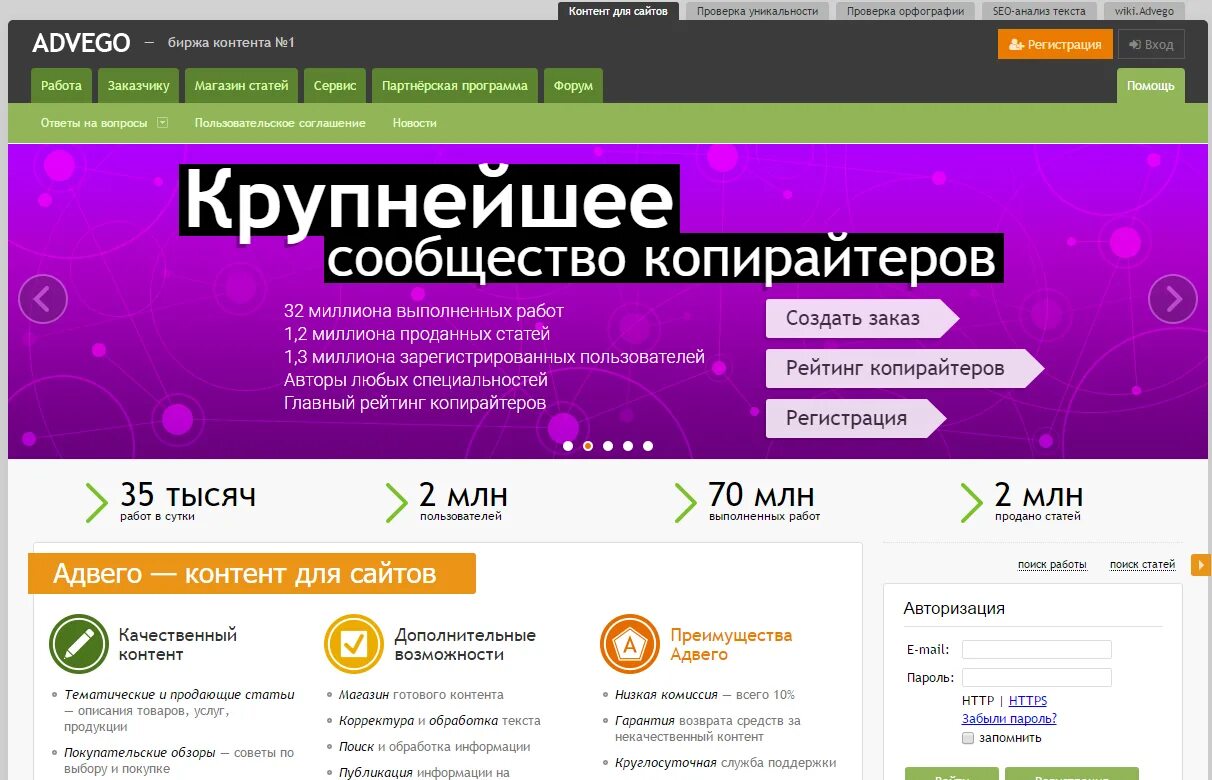Open the Заказчику menu tab
Screen dimensions: 1212x780
(139, 86)
